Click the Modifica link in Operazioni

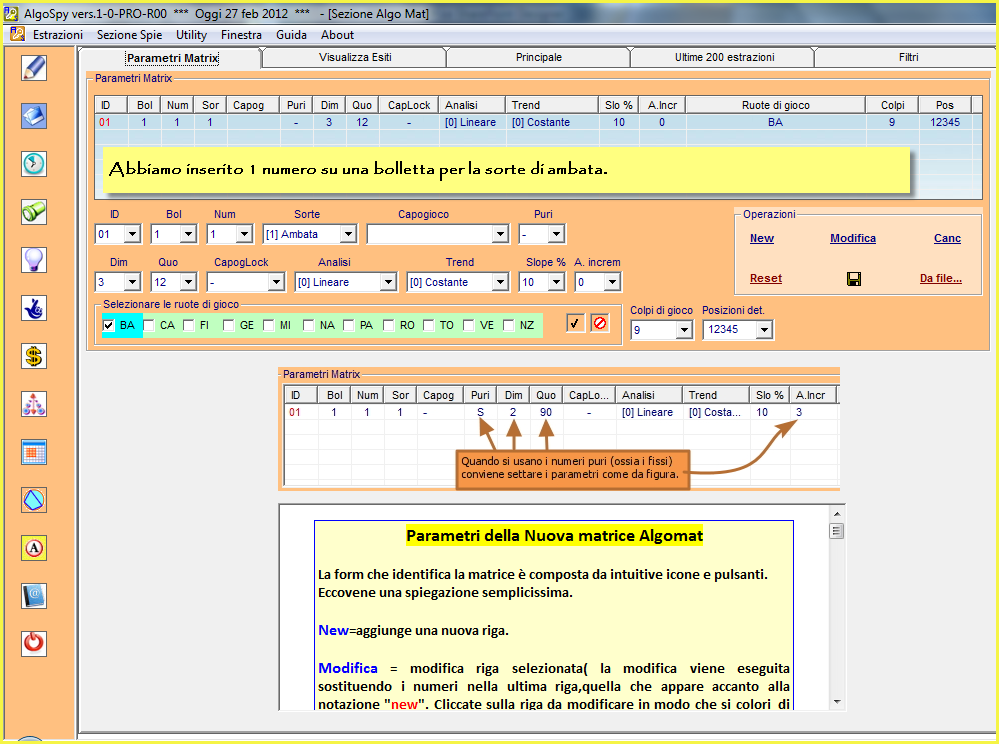[852, 238]
